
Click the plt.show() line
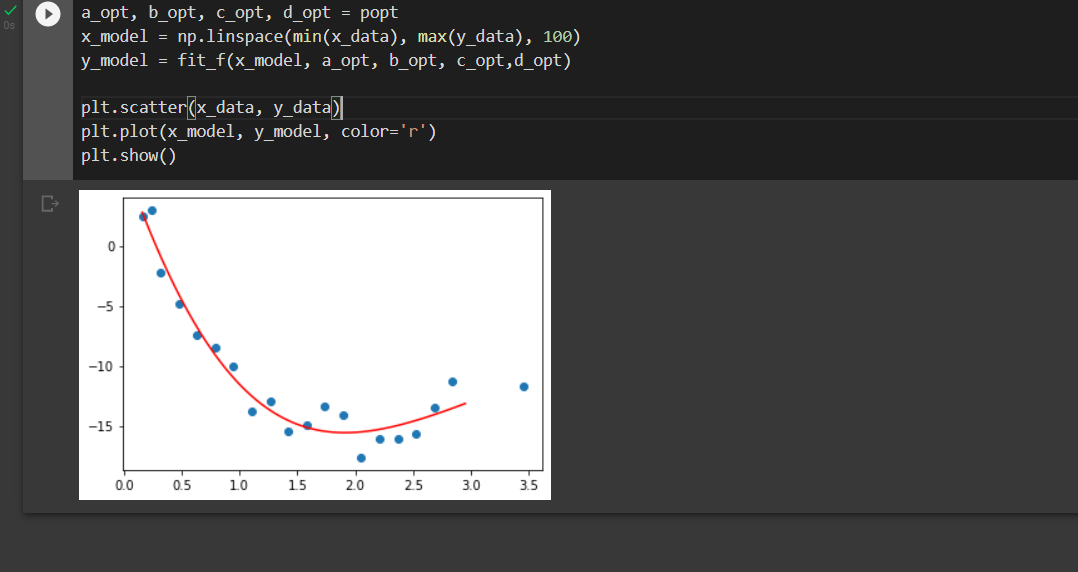pyautogui.click(x=129, y=155)
